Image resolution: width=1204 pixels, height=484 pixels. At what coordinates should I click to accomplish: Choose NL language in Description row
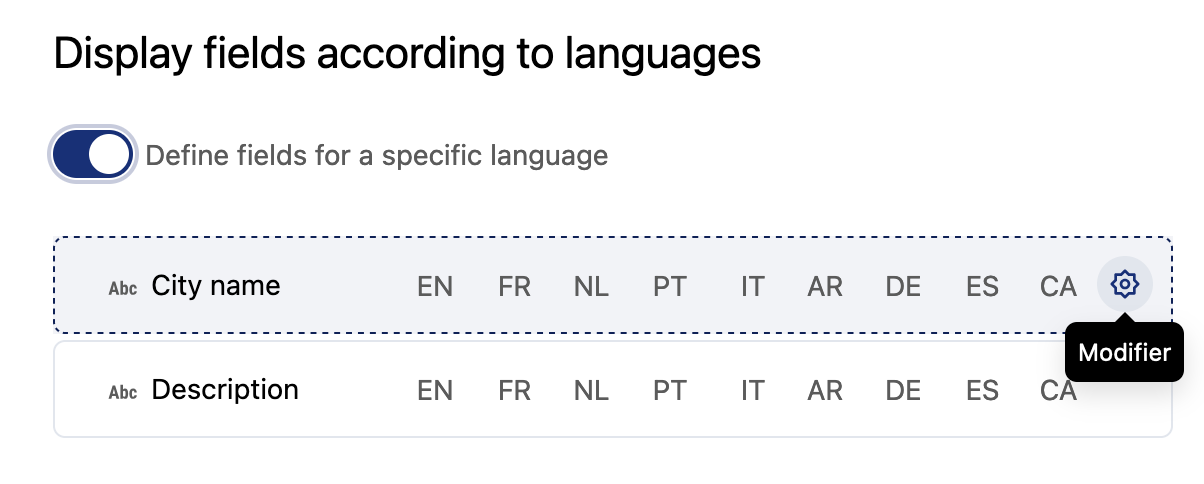coord(591,390)
